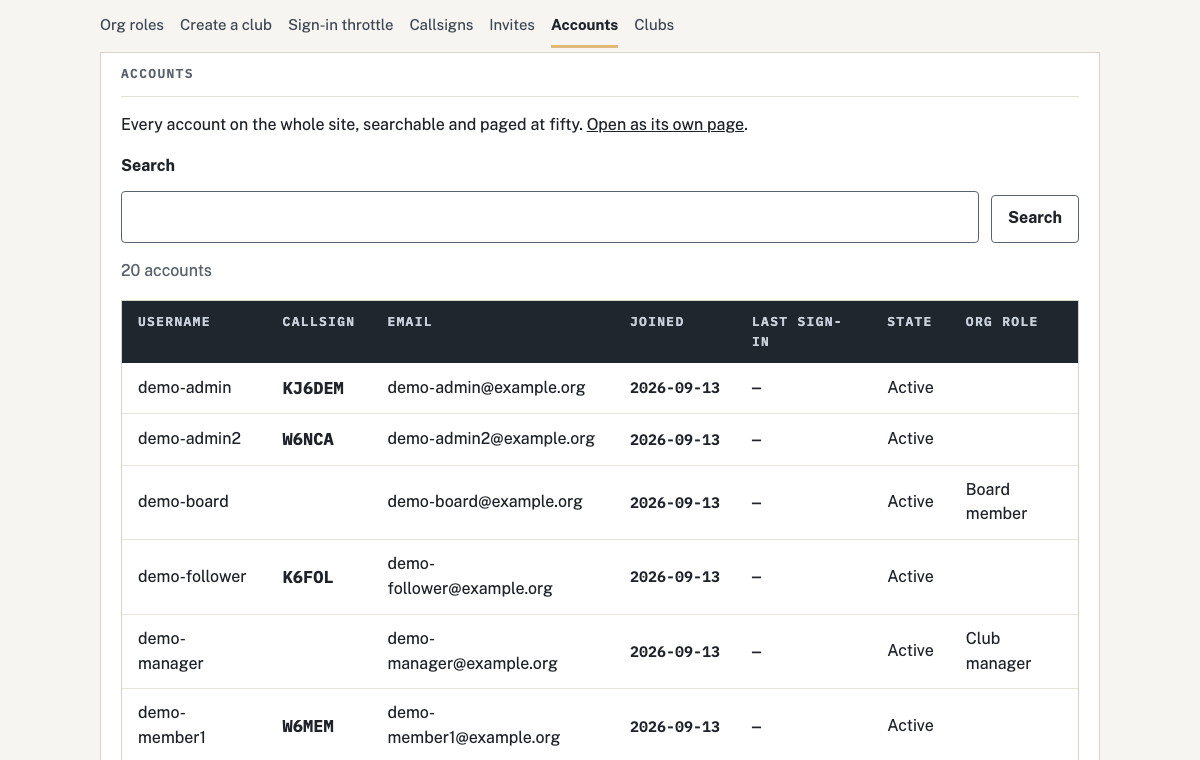Click email demo-follower@example.org

[470, 577]
